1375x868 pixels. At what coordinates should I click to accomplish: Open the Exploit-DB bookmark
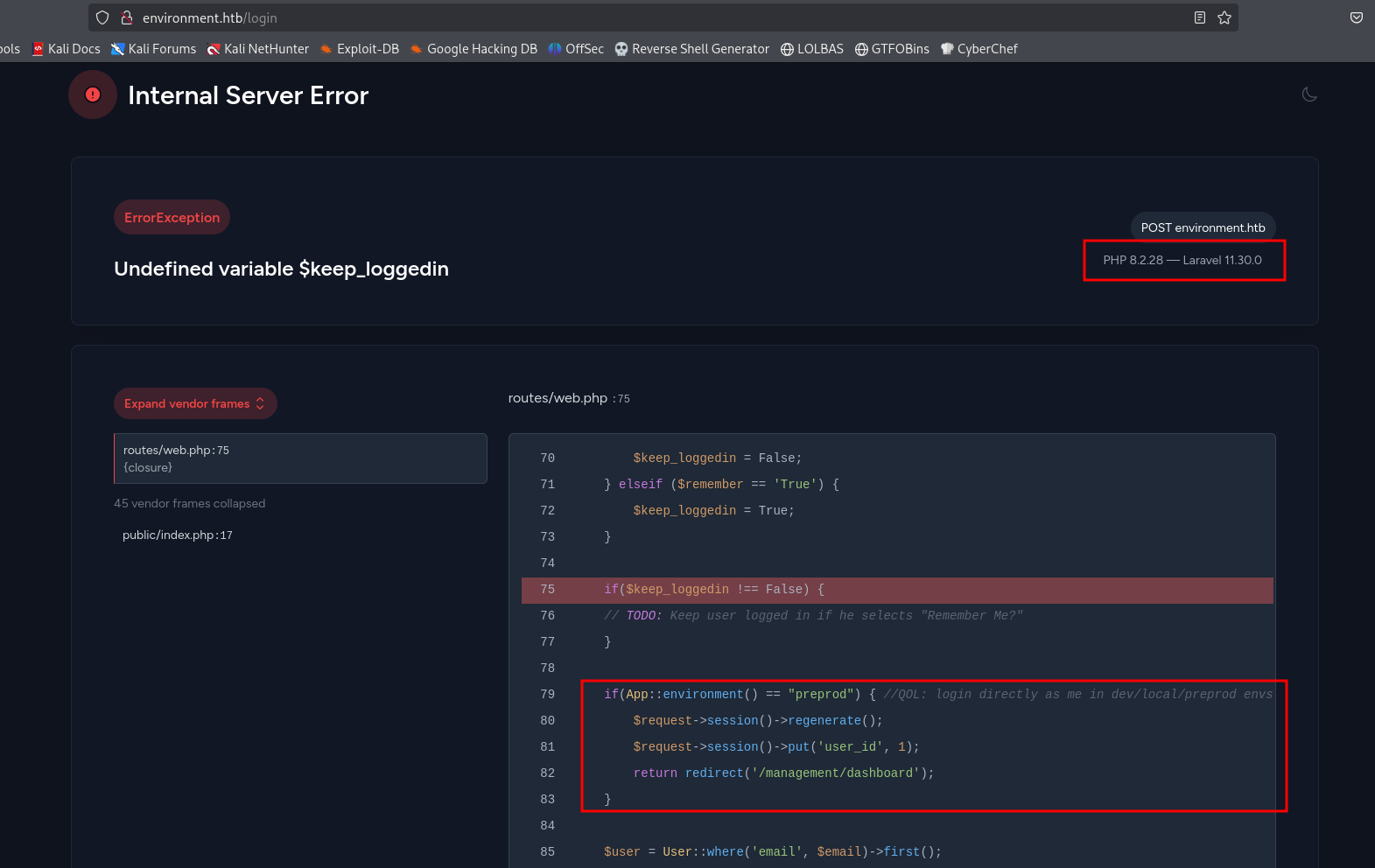coord(359,49)
